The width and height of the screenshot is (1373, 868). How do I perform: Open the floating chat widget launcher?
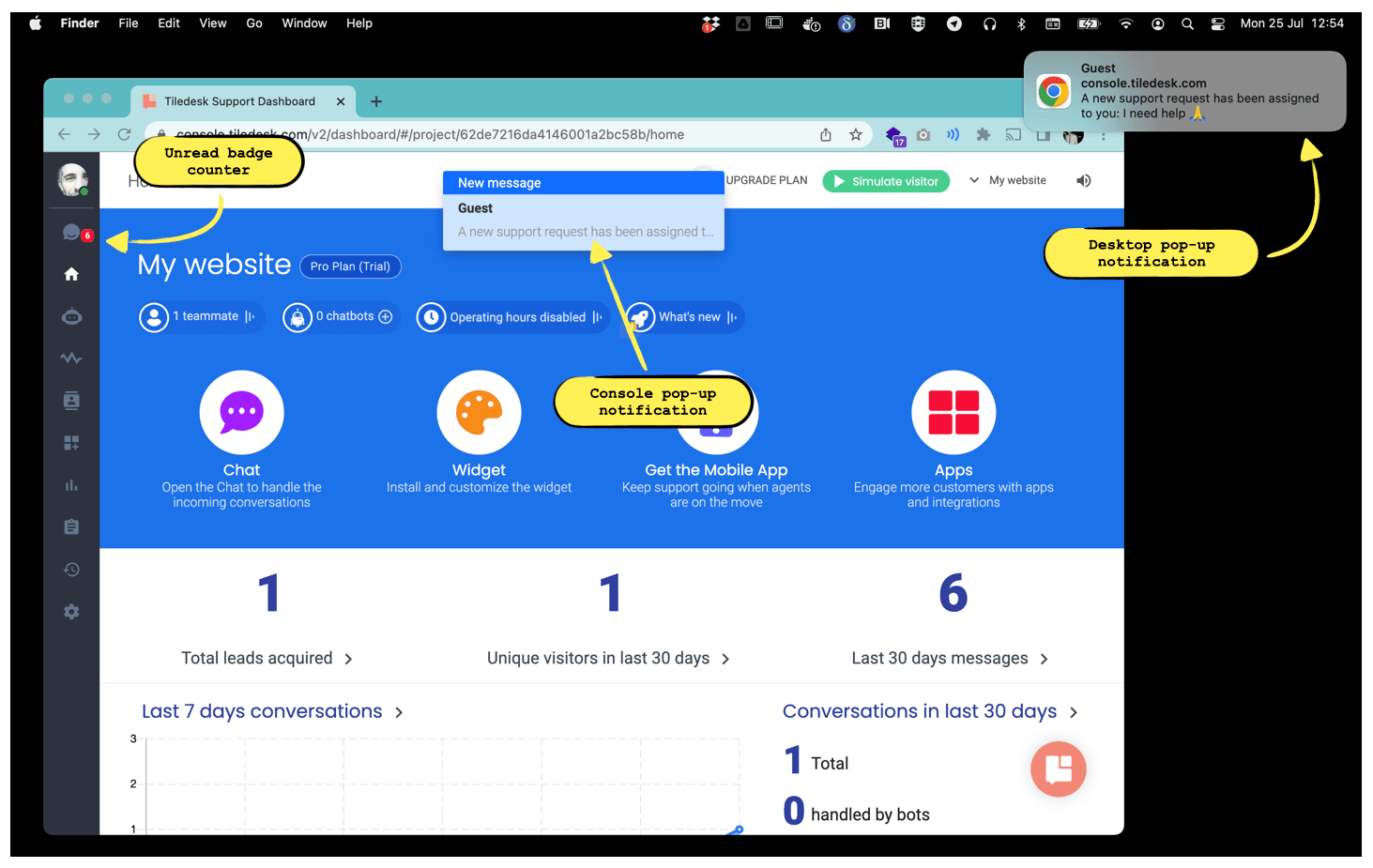click(x=1059, y=769)
